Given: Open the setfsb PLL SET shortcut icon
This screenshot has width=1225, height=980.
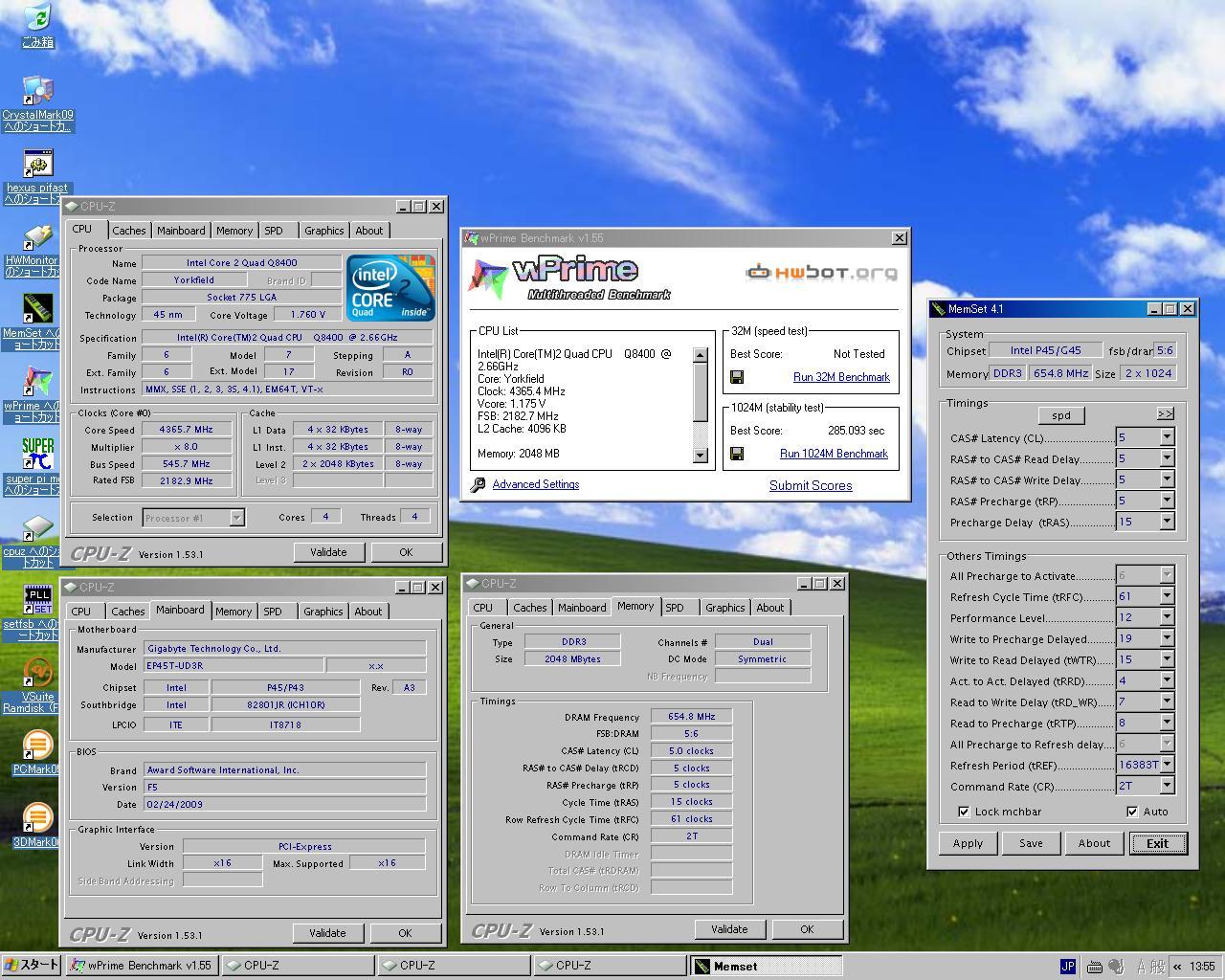Looking at the screenshot, I should pyautogui.click(x=36, y=600).
